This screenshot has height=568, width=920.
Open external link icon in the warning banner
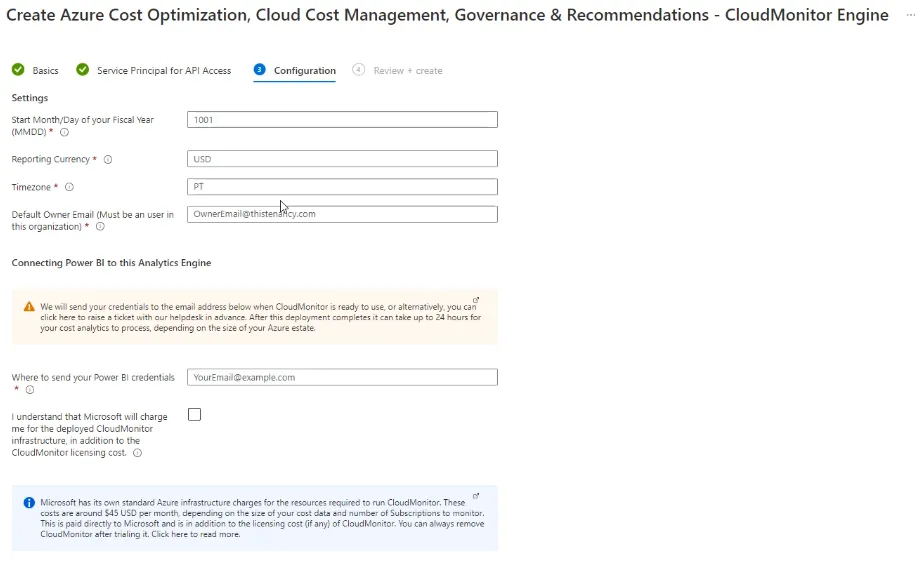point(476,300)
